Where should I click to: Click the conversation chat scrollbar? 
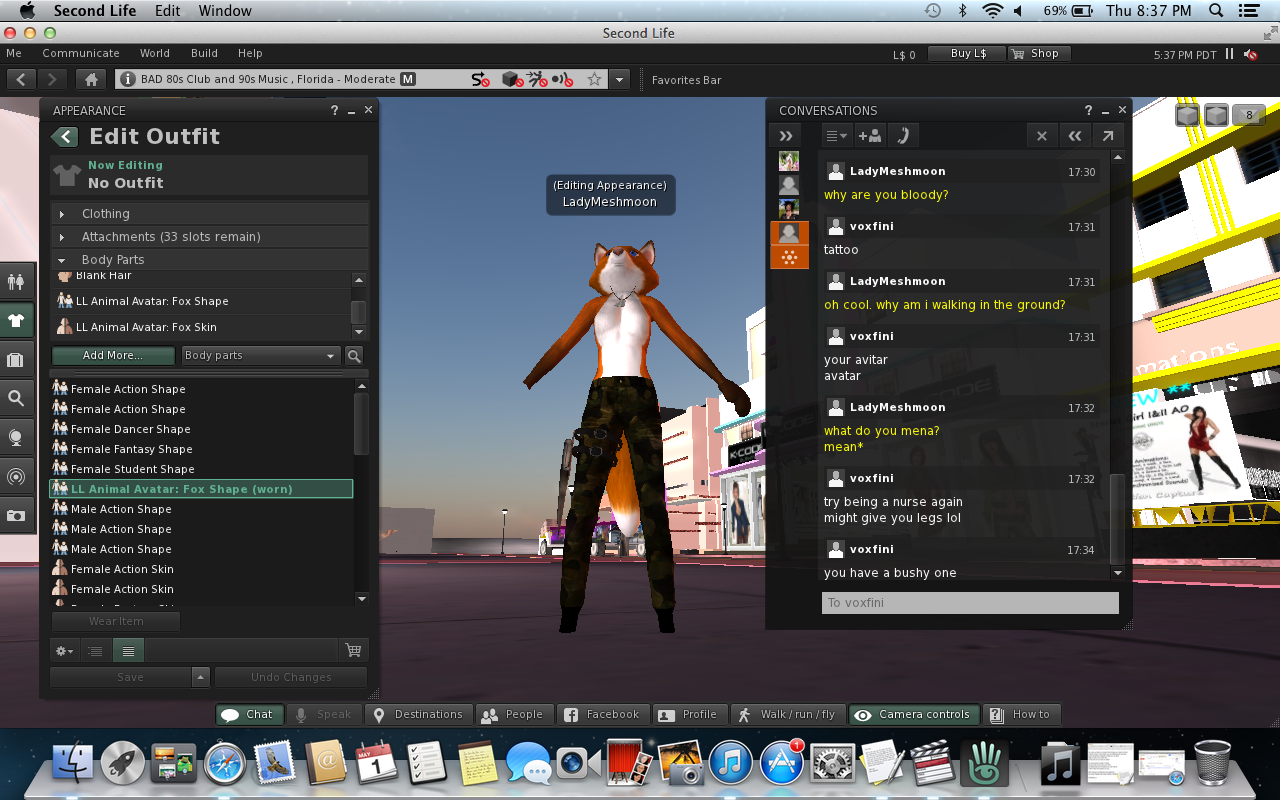click(x=1118, y=518)
